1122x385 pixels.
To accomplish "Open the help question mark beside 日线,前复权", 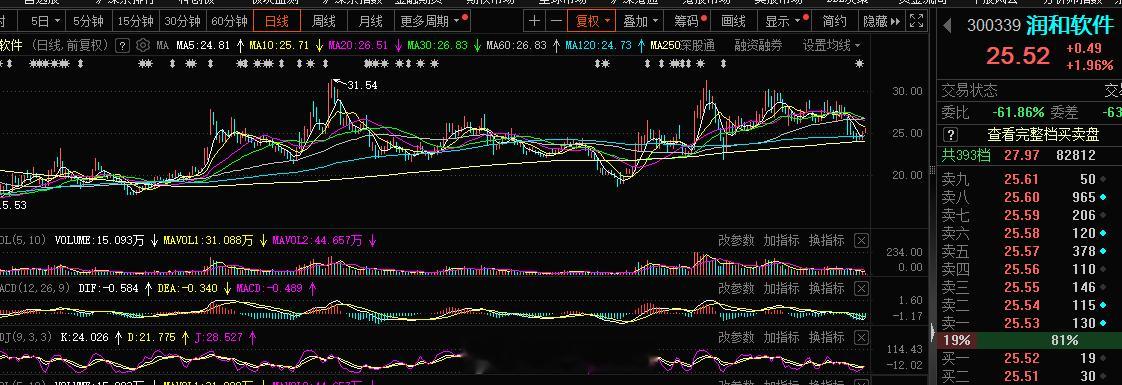I will (123, 46).
